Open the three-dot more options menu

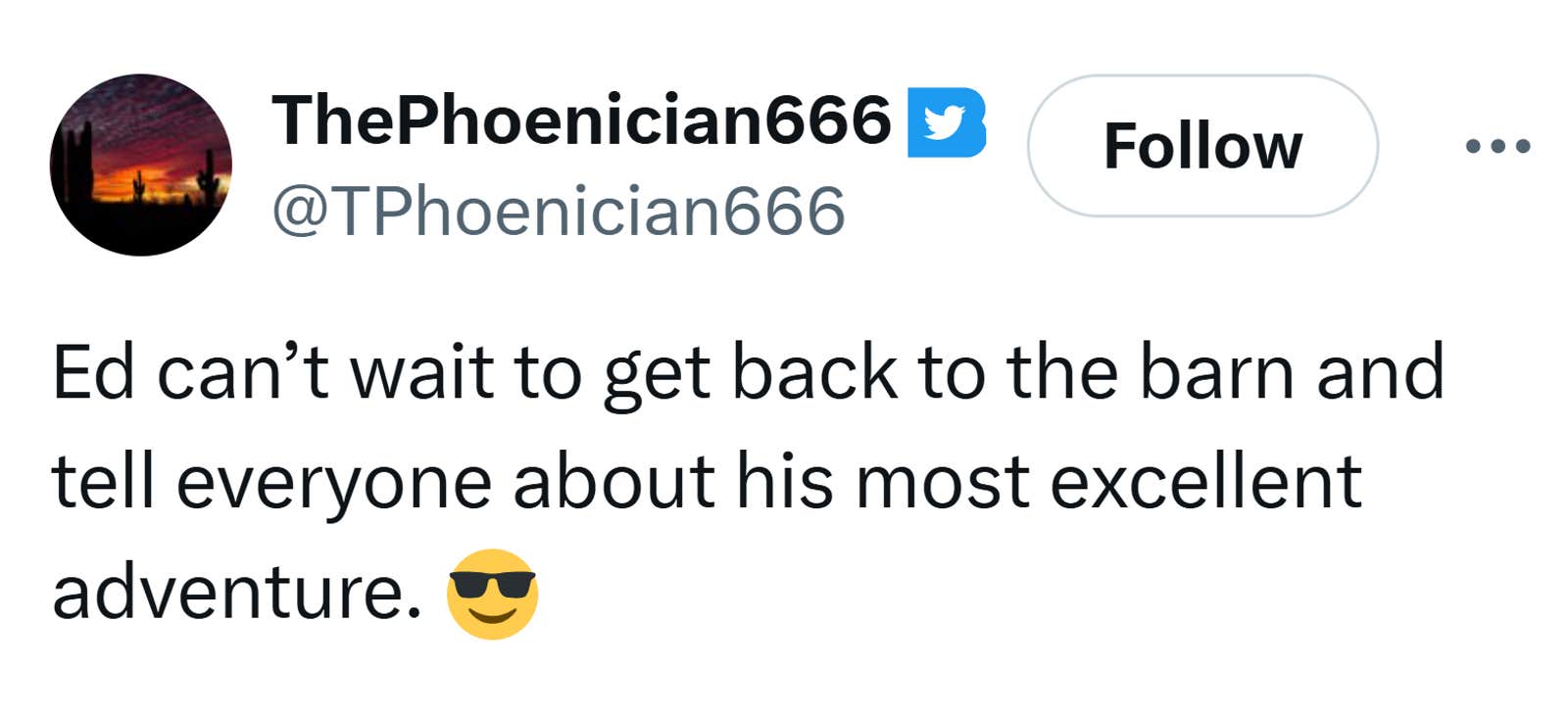[x=1497, y=147]
